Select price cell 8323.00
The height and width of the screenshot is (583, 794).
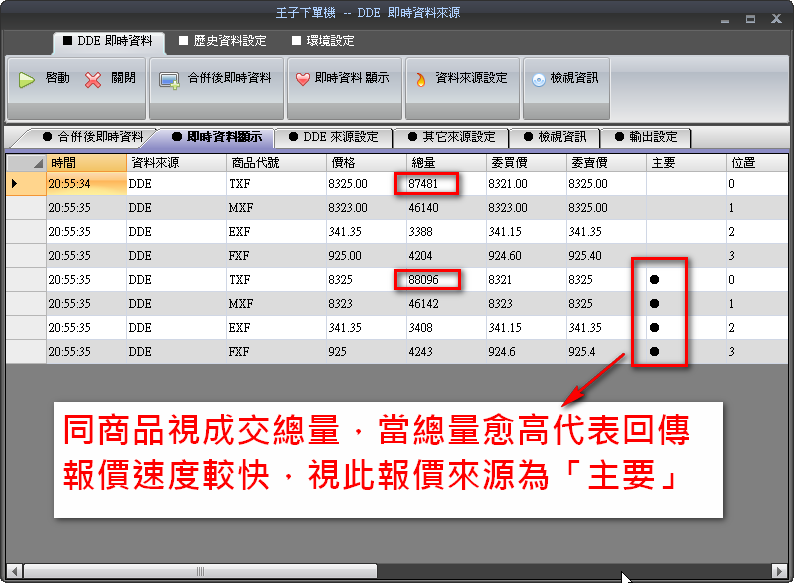367,208
